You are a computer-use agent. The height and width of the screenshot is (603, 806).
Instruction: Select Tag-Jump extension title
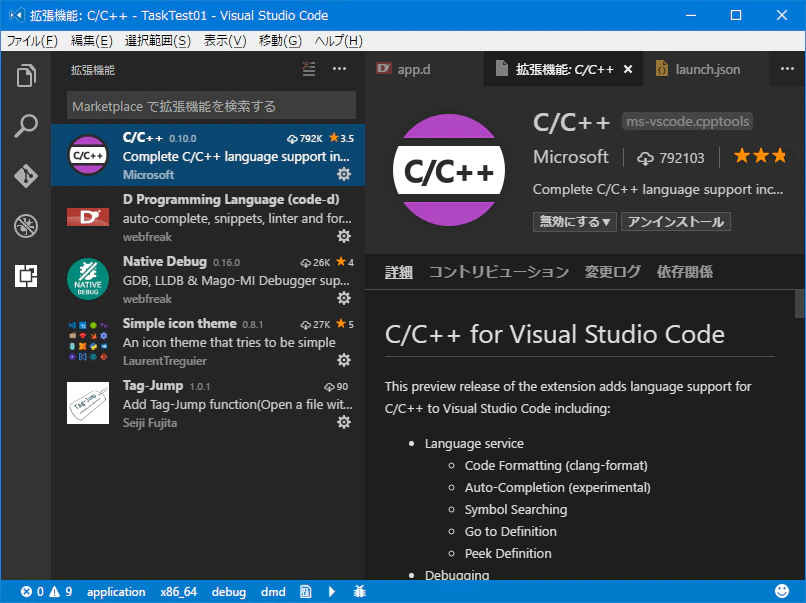point(153,385)
